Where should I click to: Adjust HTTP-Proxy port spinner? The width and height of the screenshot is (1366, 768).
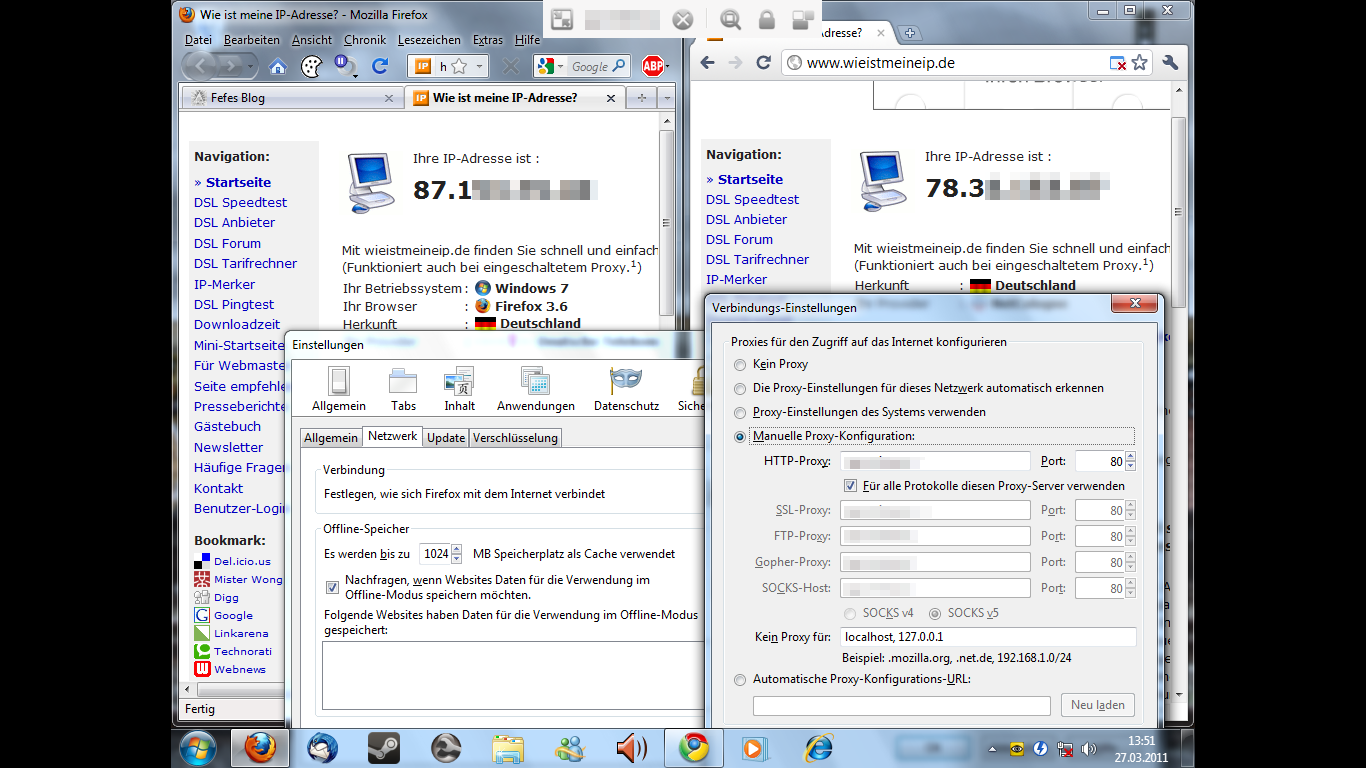(1130, 461)
